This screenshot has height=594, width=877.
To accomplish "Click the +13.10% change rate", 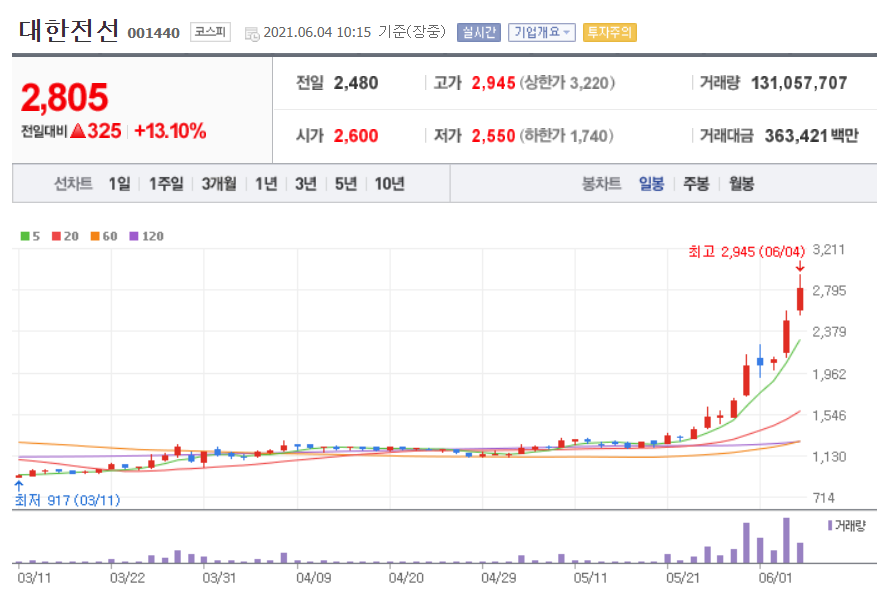I will pos(171,131).
